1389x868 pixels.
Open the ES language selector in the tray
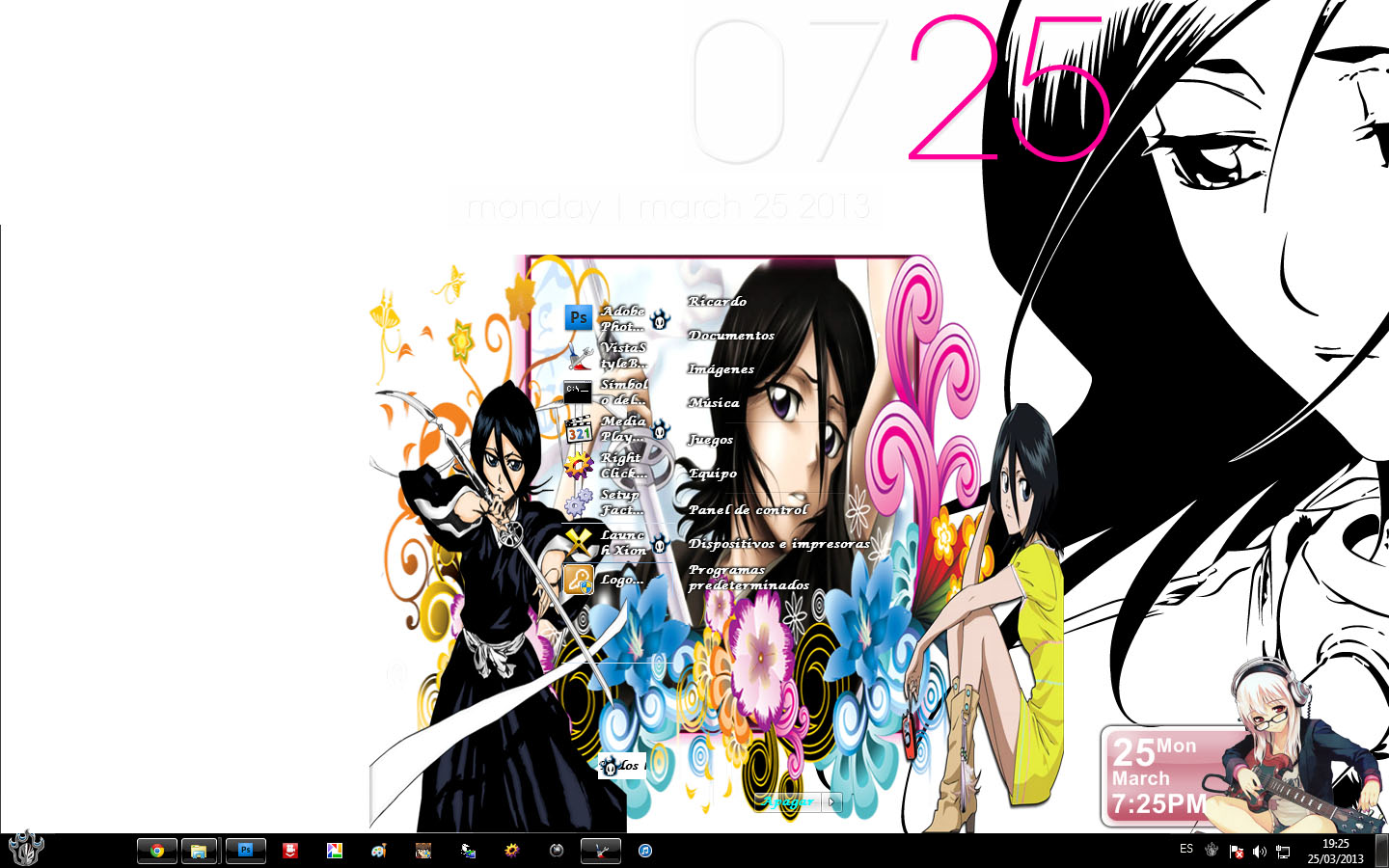coord(1185,850)
